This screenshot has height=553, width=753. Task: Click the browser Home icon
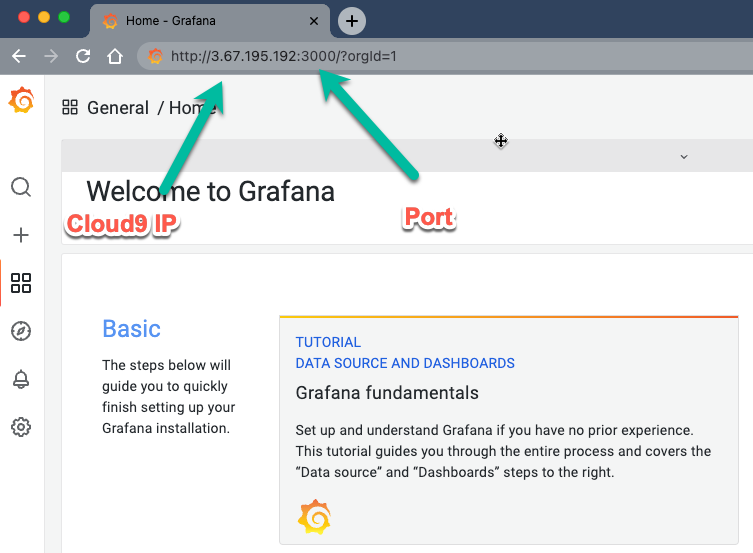pos(115,56)
